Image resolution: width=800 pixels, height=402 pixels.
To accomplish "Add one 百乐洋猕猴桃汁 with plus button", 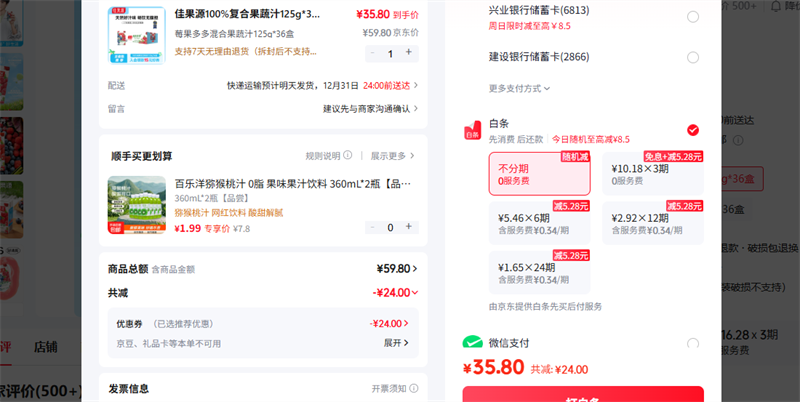I will coord(408,227).
